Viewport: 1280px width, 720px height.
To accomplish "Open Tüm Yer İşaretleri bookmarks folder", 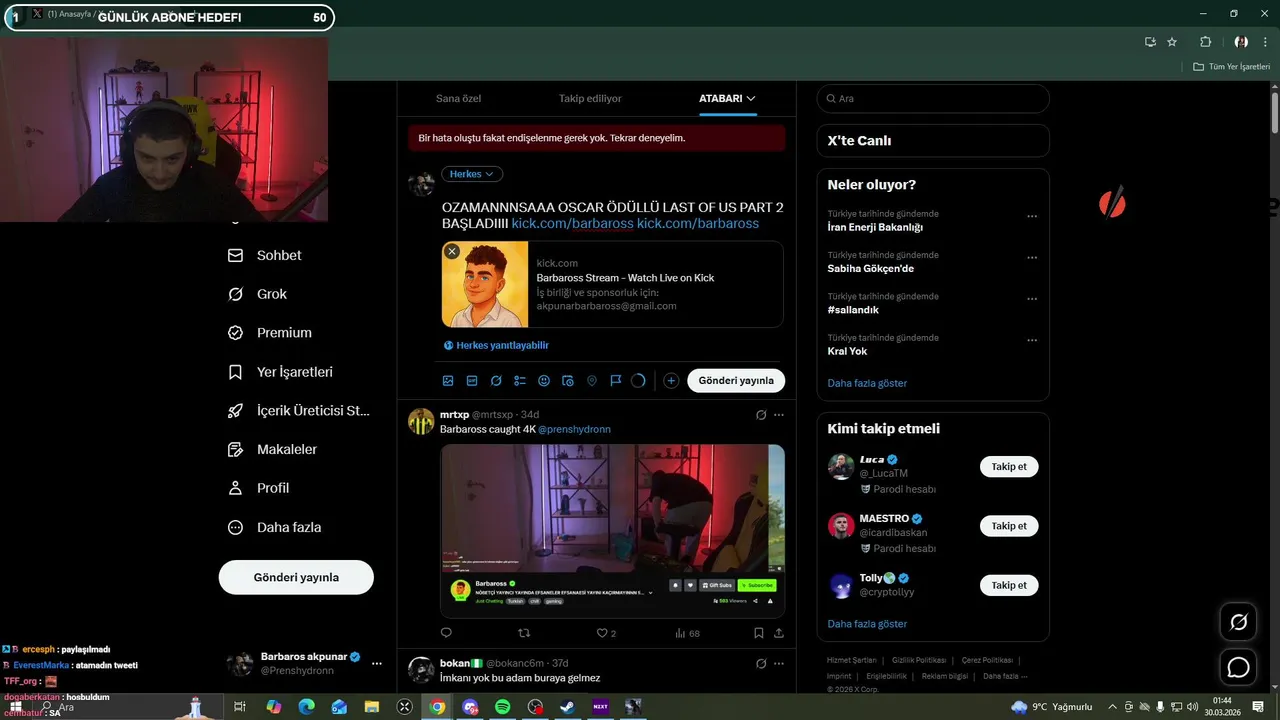I will click(1231, 67).
